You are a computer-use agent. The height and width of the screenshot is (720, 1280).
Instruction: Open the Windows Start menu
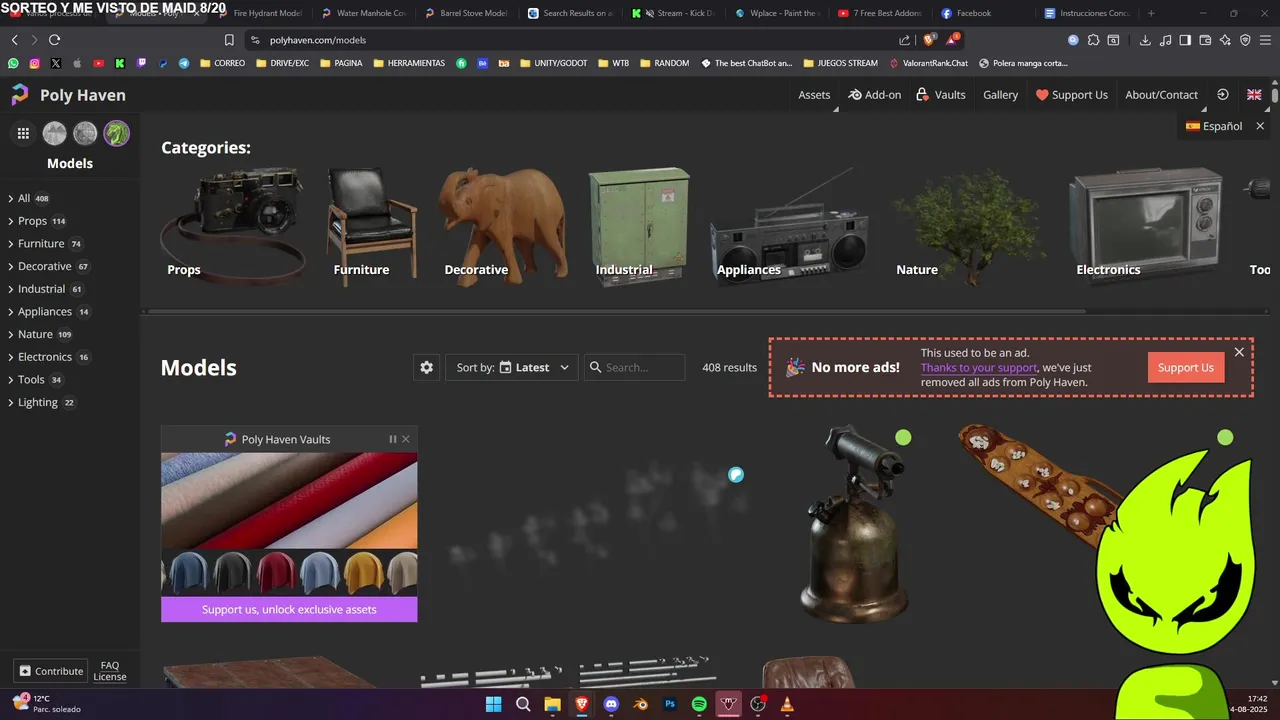coord(493,704)
